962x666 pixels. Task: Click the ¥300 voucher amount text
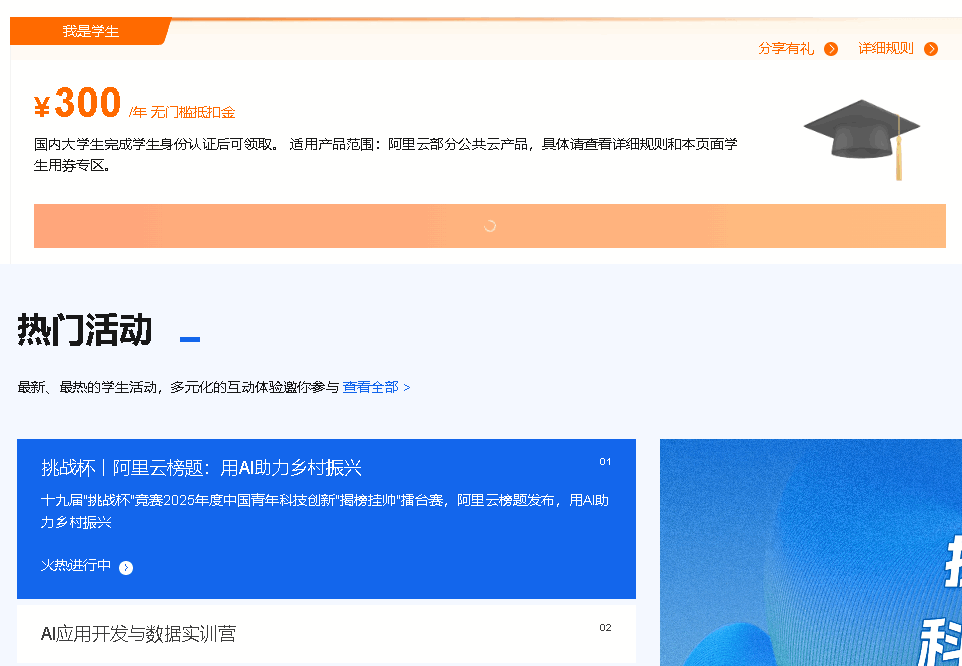point(77,102)
